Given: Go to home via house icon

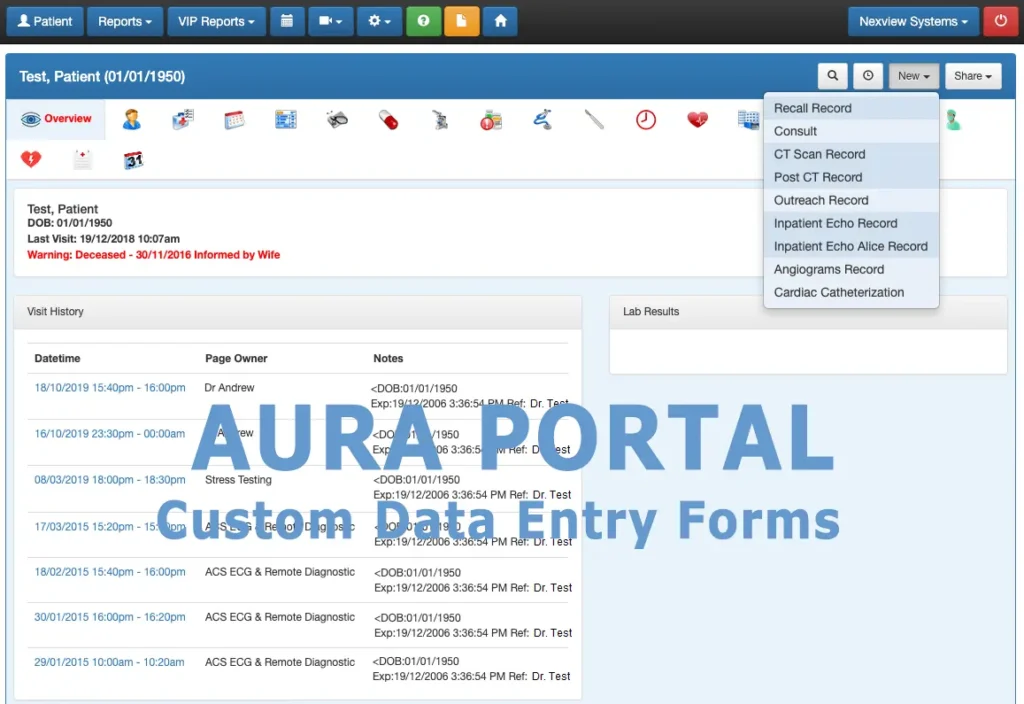Looking at the screenshot, I should tap(500, 21).
